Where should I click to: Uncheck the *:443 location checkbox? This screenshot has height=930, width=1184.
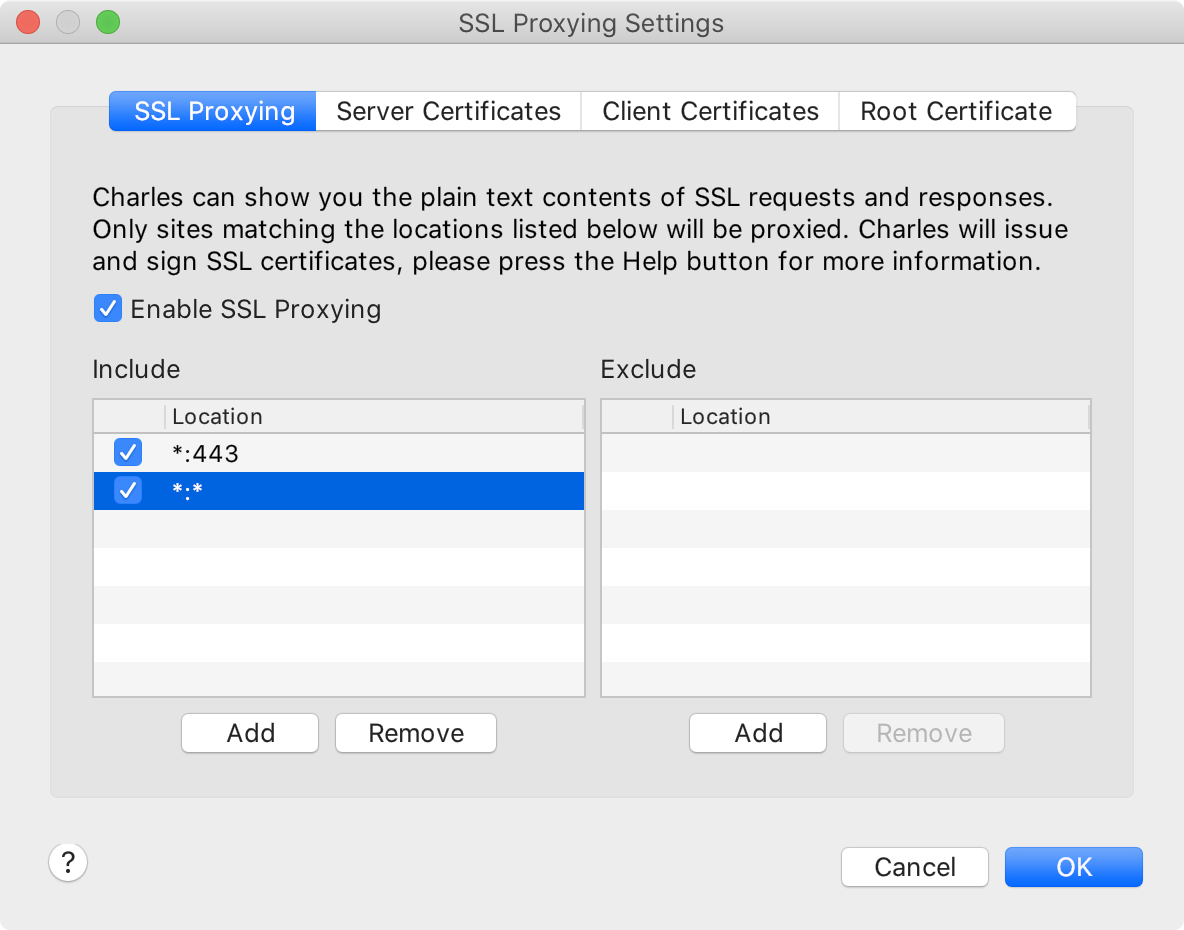128,453
